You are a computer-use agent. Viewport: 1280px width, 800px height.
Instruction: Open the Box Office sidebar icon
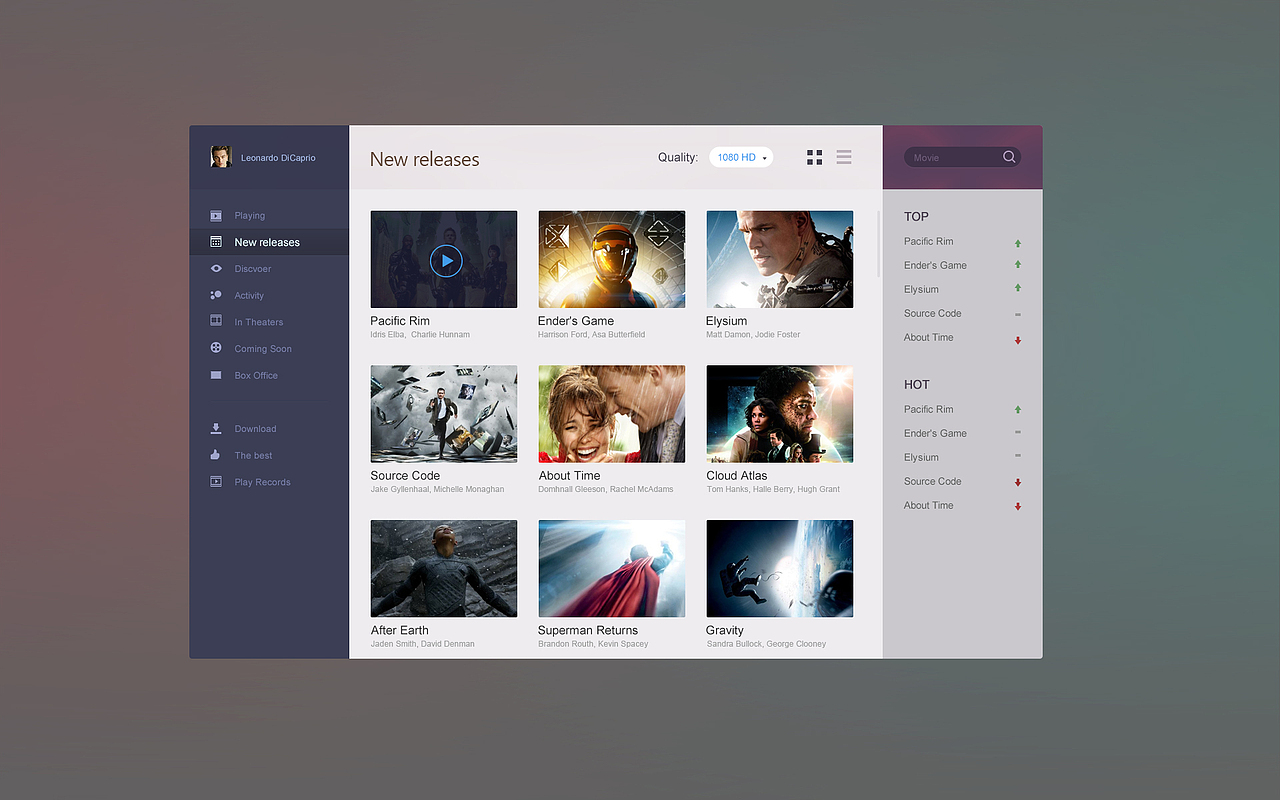point(216,375)
